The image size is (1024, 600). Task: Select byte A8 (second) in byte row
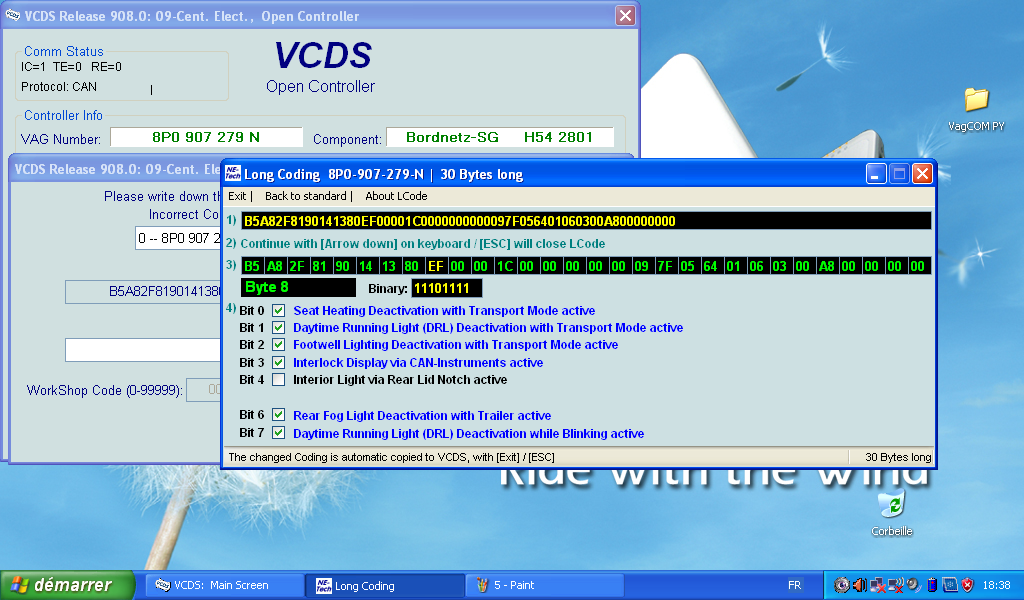point(274,266)
